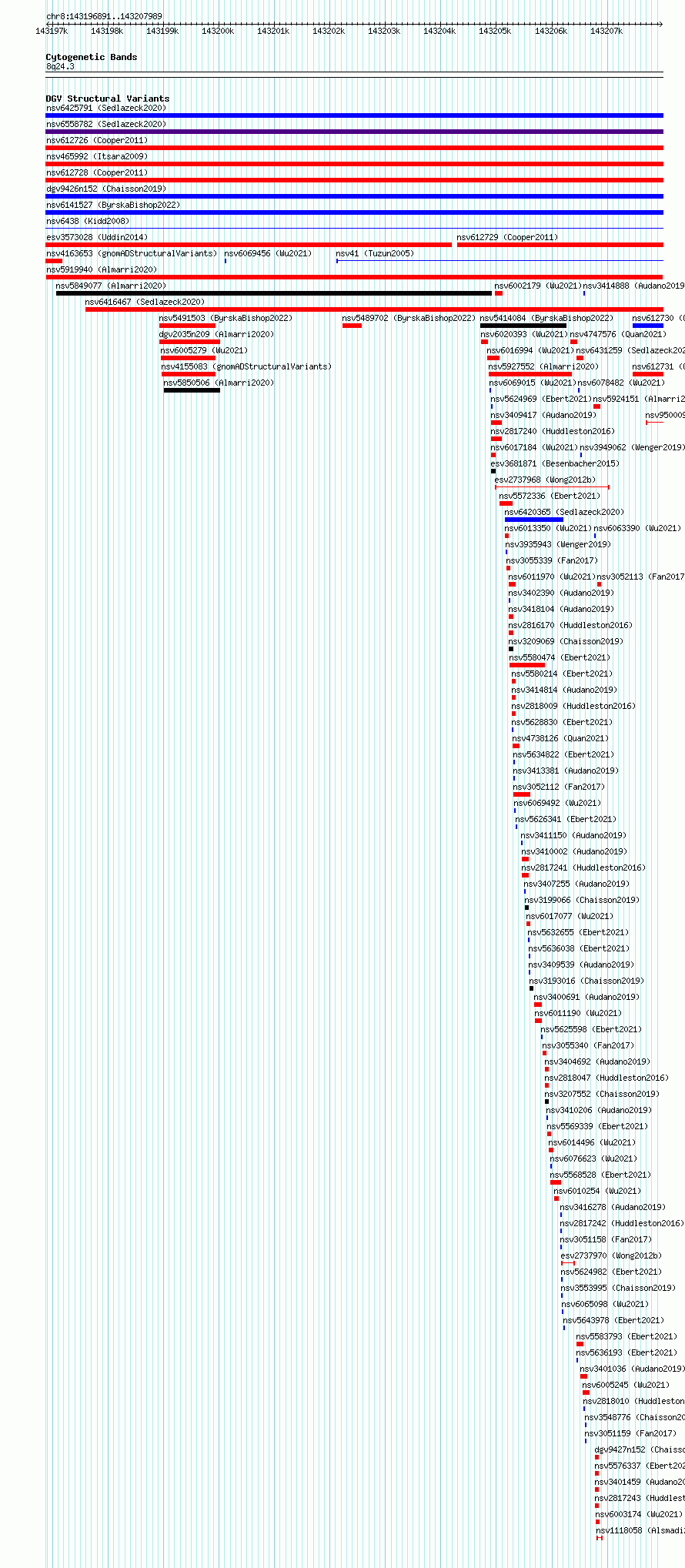685x1568 pixels.
Task: Select nsv4155083 (gnomADStructuralVariants) label
Action: [246, 366]
